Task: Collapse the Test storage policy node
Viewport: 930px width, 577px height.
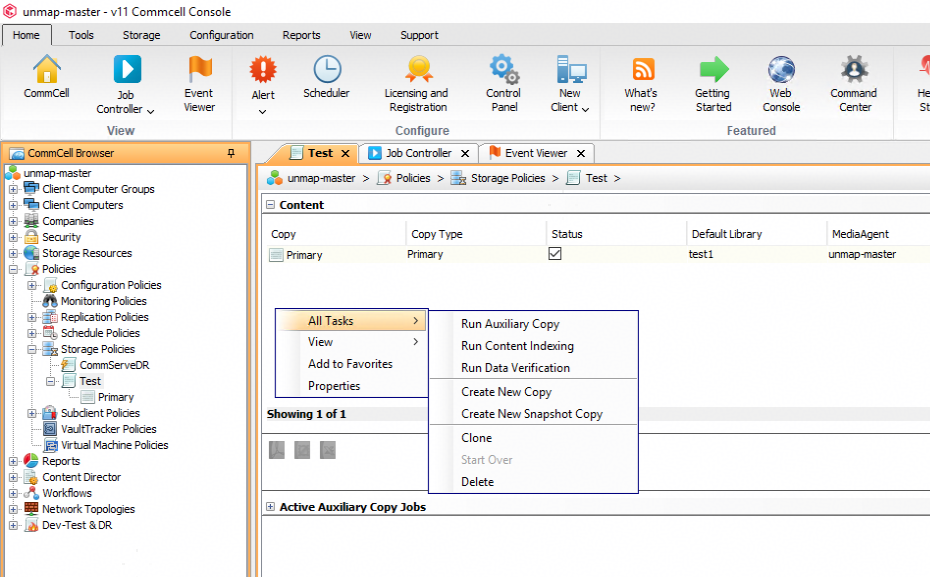Action: coord(51,381)
